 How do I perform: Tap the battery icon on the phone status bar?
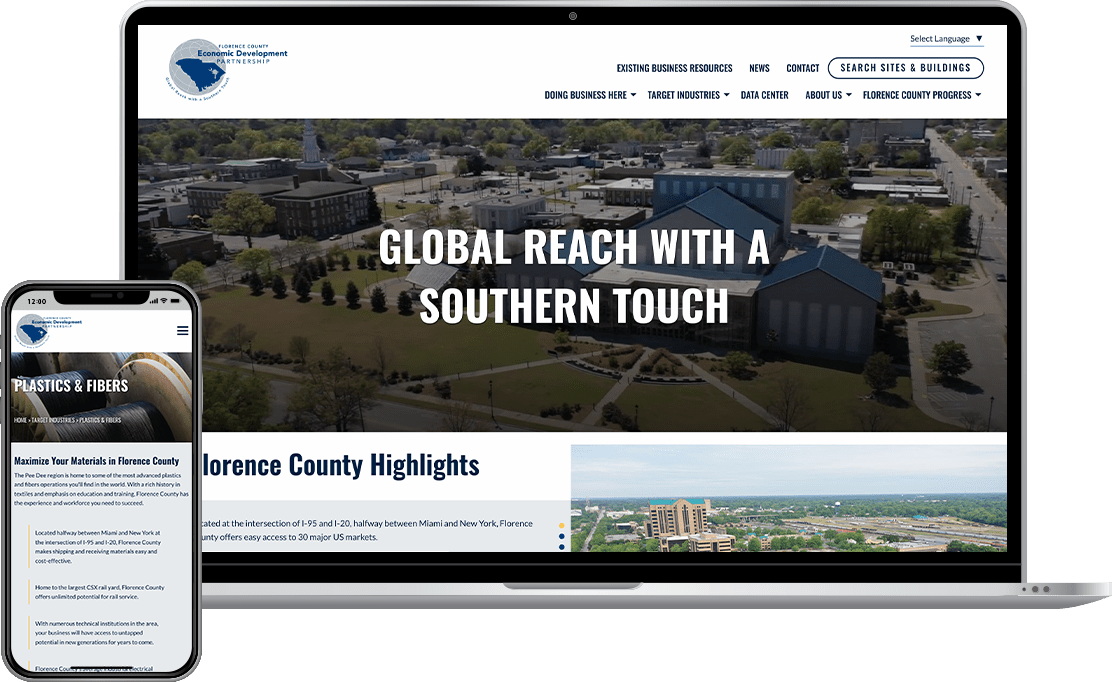pyautogui.click(x=177, y=300)
